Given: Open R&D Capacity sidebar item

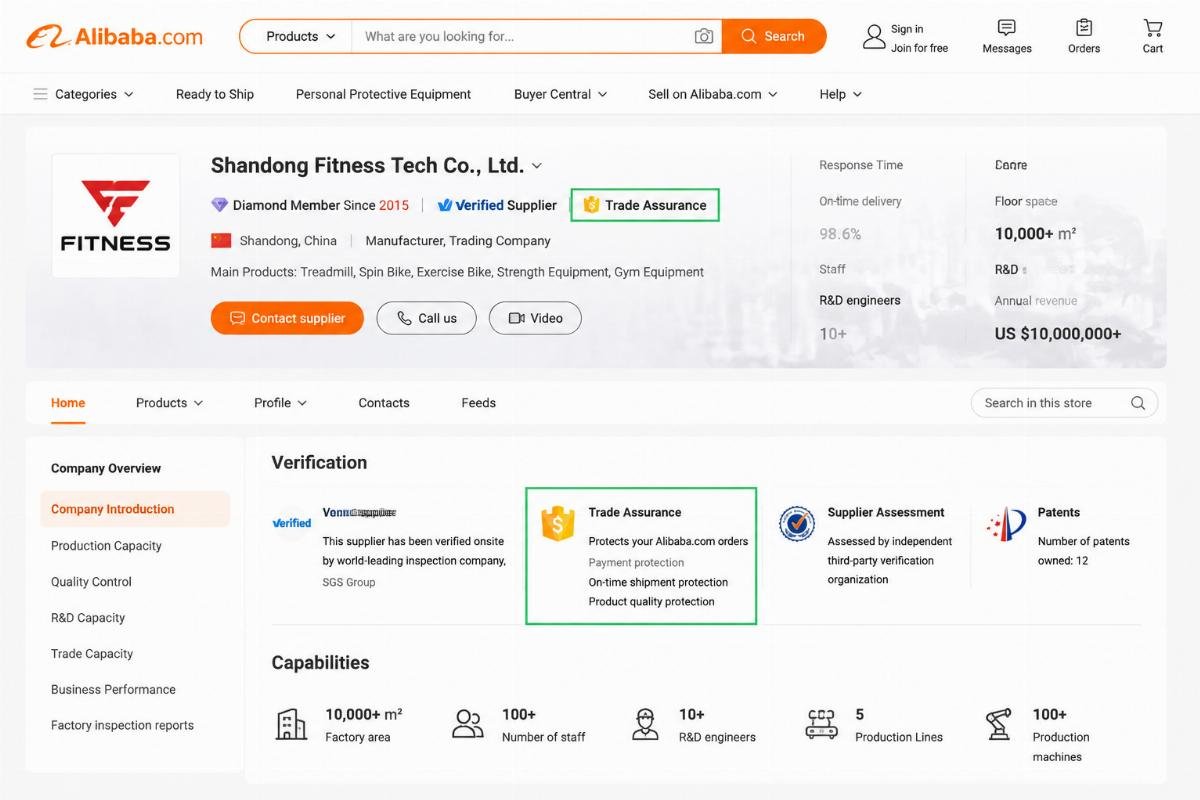Looking at the screenshot, I should (88, 618).
